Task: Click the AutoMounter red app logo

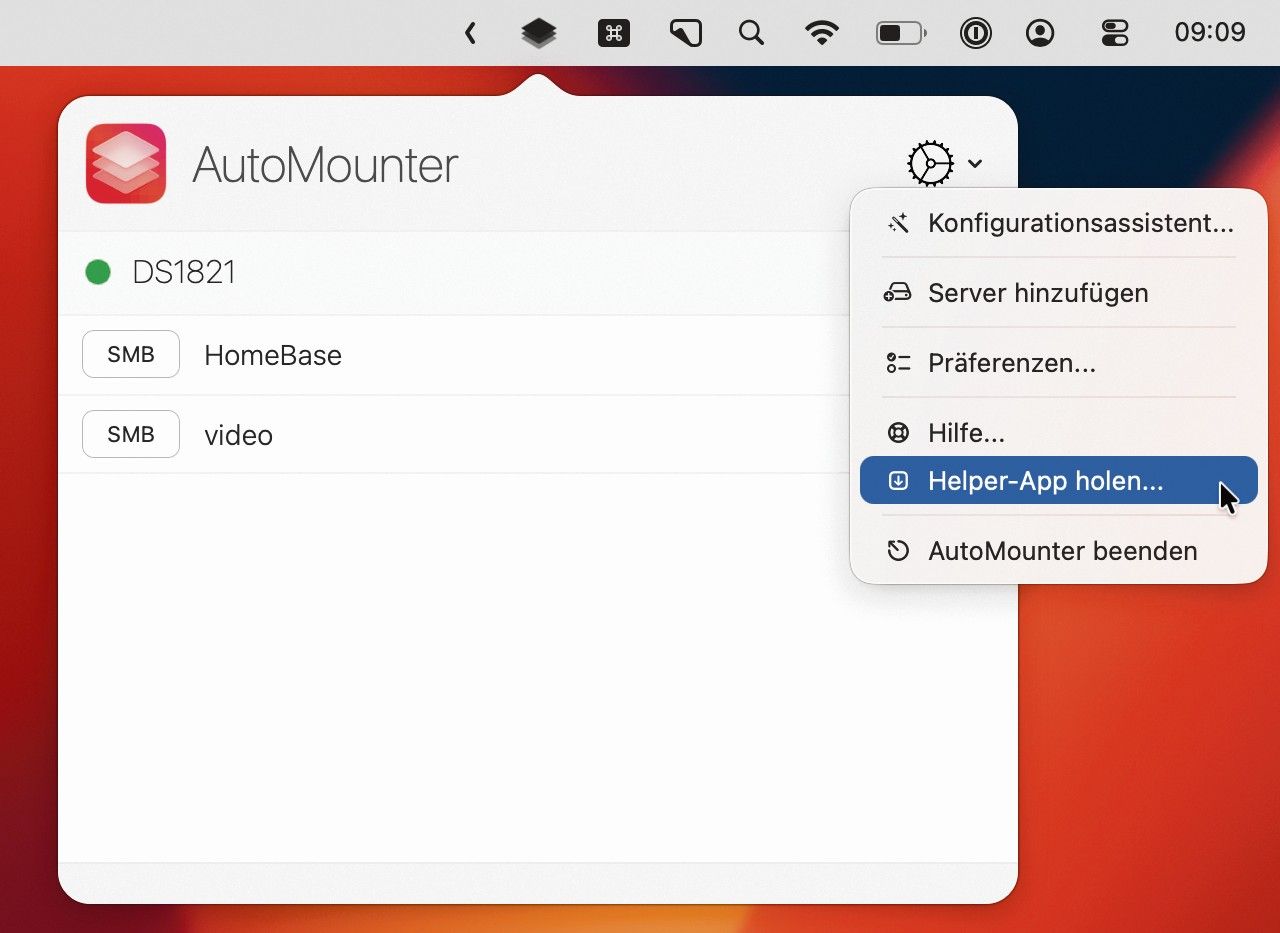Action: [x=126, y=163]
